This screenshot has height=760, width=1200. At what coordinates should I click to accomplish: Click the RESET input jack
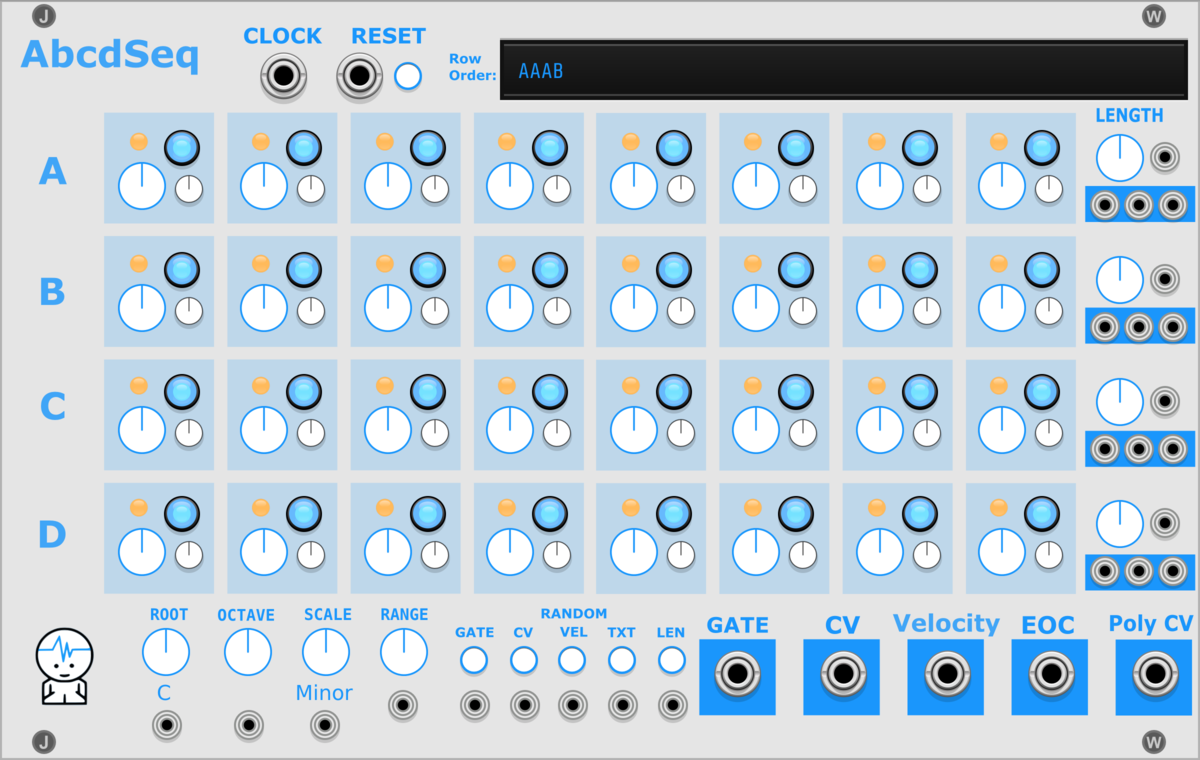(x=360, y=76)
